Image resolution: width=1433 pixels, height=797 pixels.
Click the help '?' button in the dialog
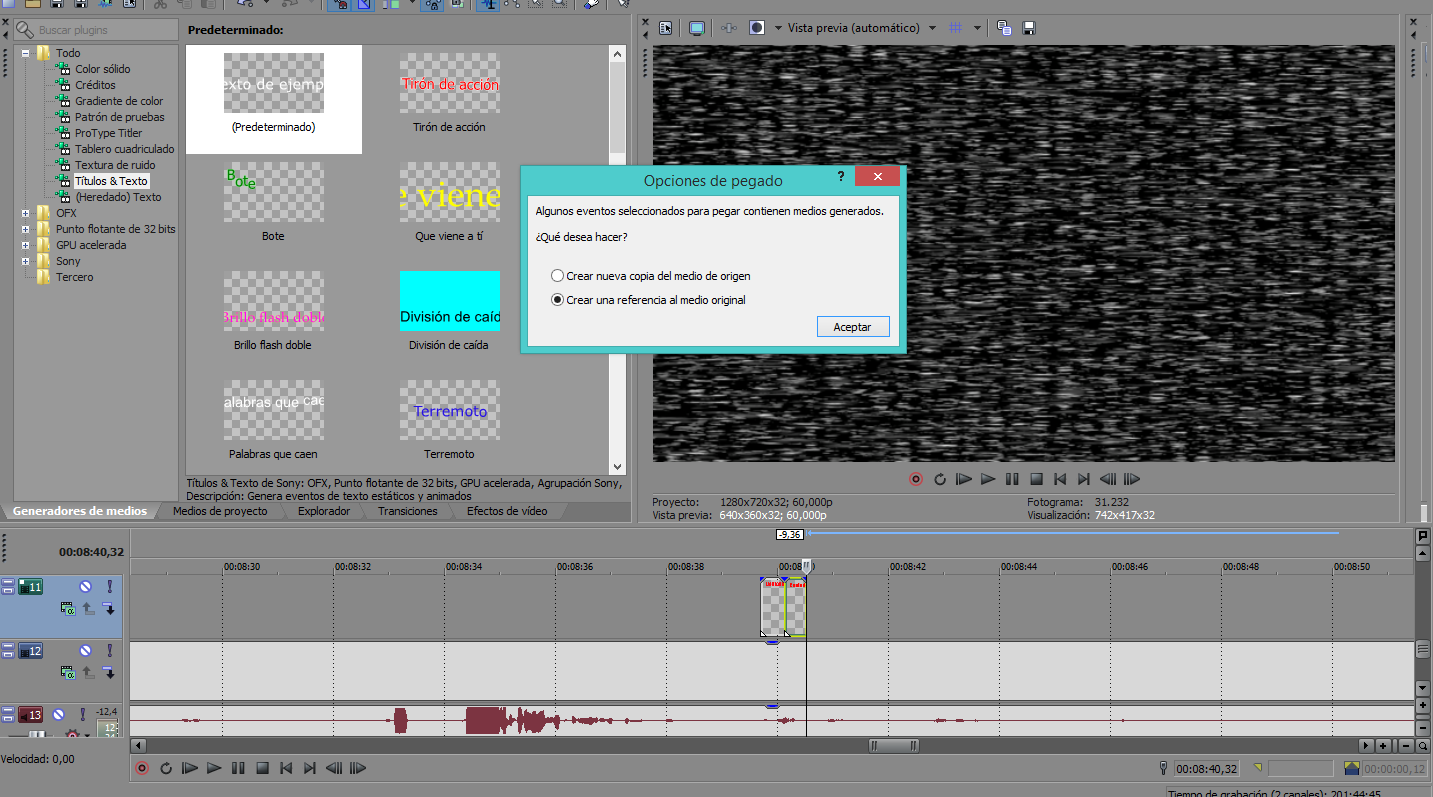(x=841, y=176)
